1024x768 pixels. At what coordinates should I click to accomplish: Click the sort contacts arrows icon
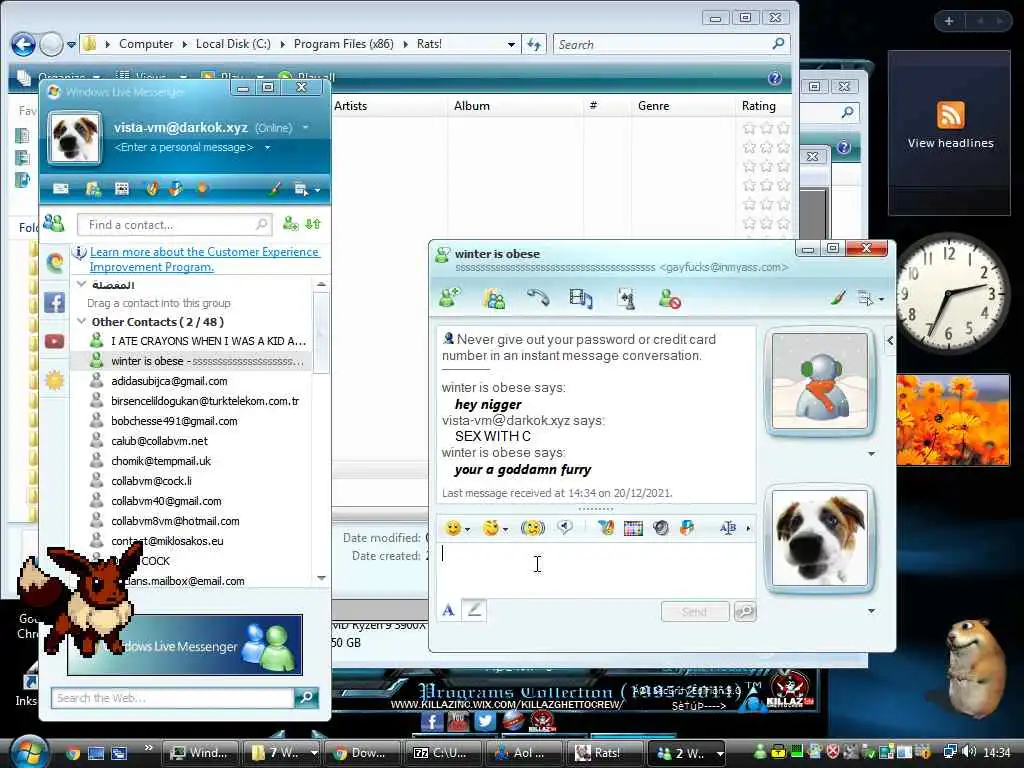[313, 224]
